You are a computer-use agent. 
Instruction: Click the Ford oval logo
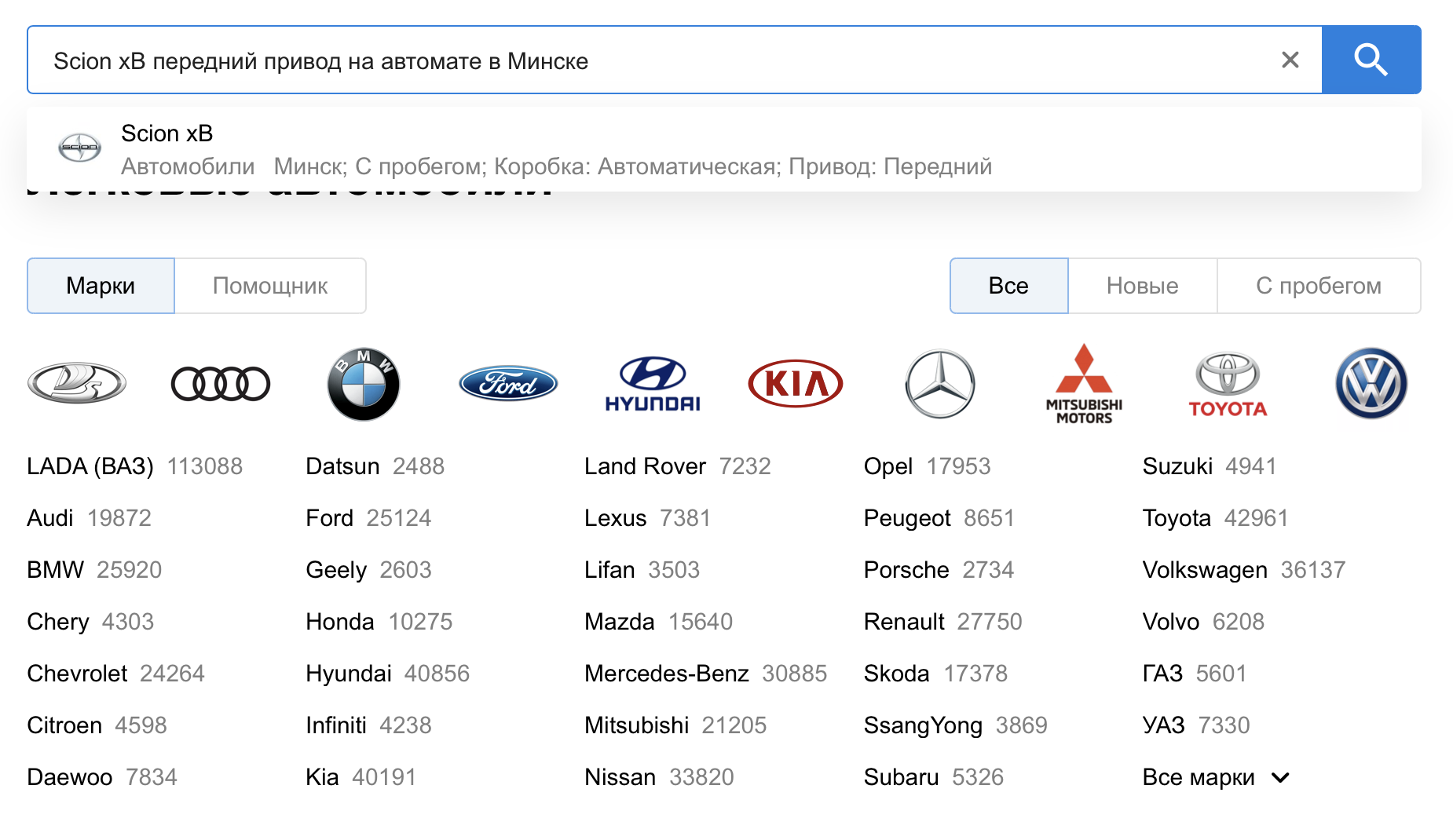coord(508,384)
